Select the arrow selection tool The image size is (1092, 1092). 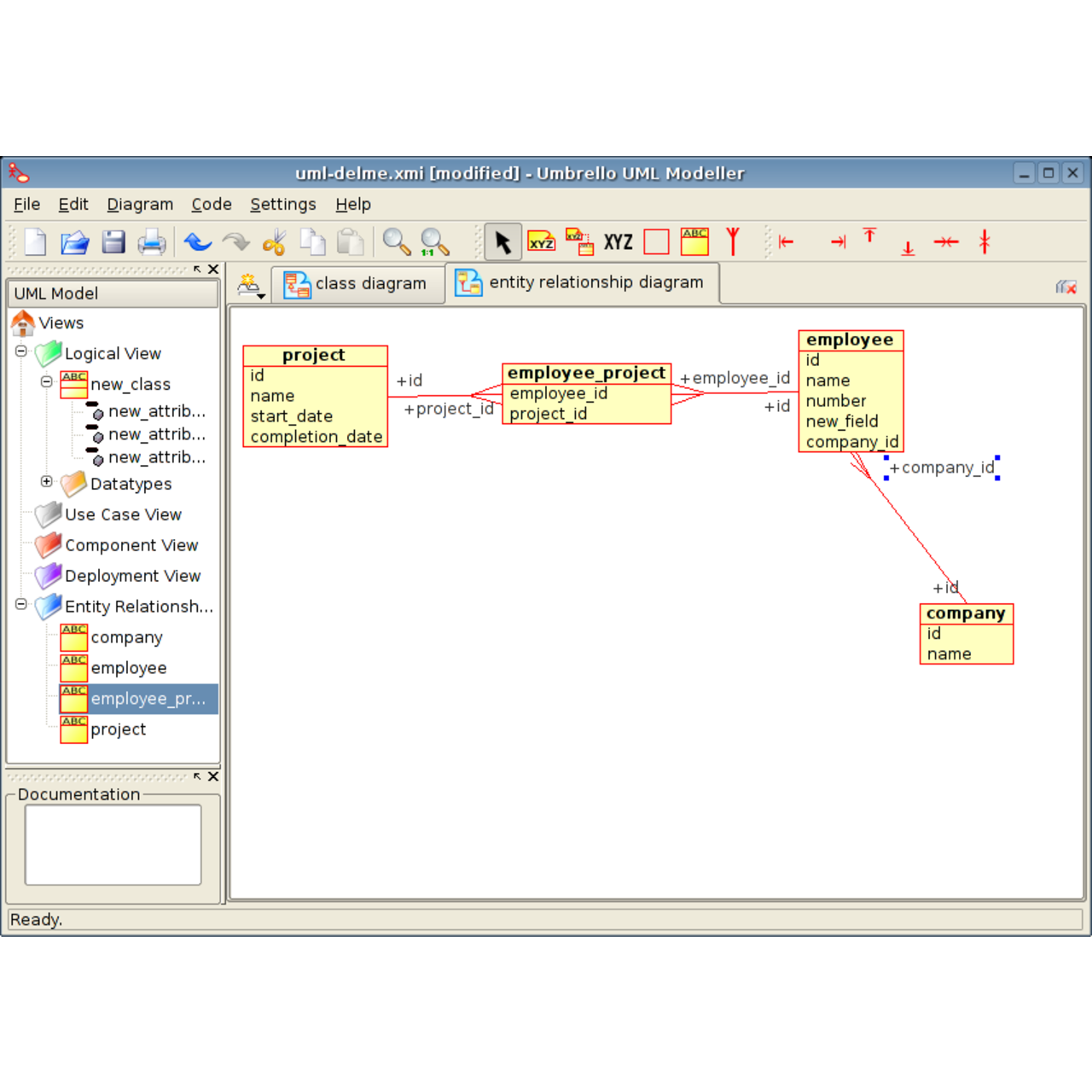[502, 241]
